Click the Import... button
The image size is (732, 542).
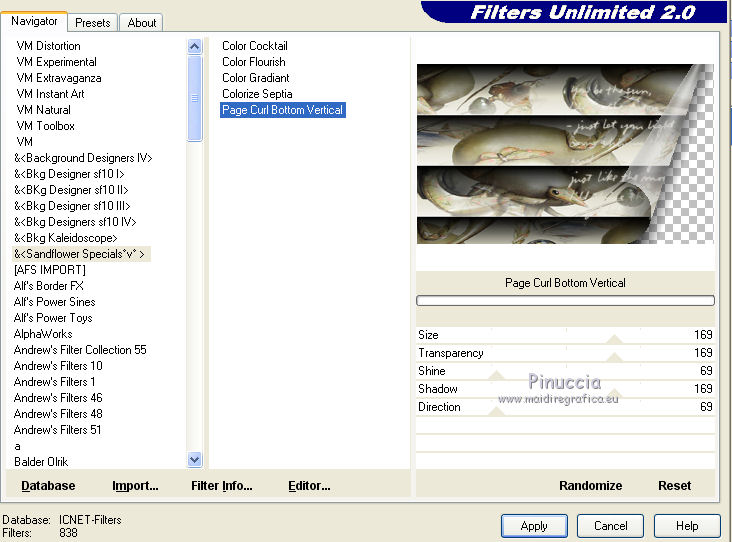135,486
